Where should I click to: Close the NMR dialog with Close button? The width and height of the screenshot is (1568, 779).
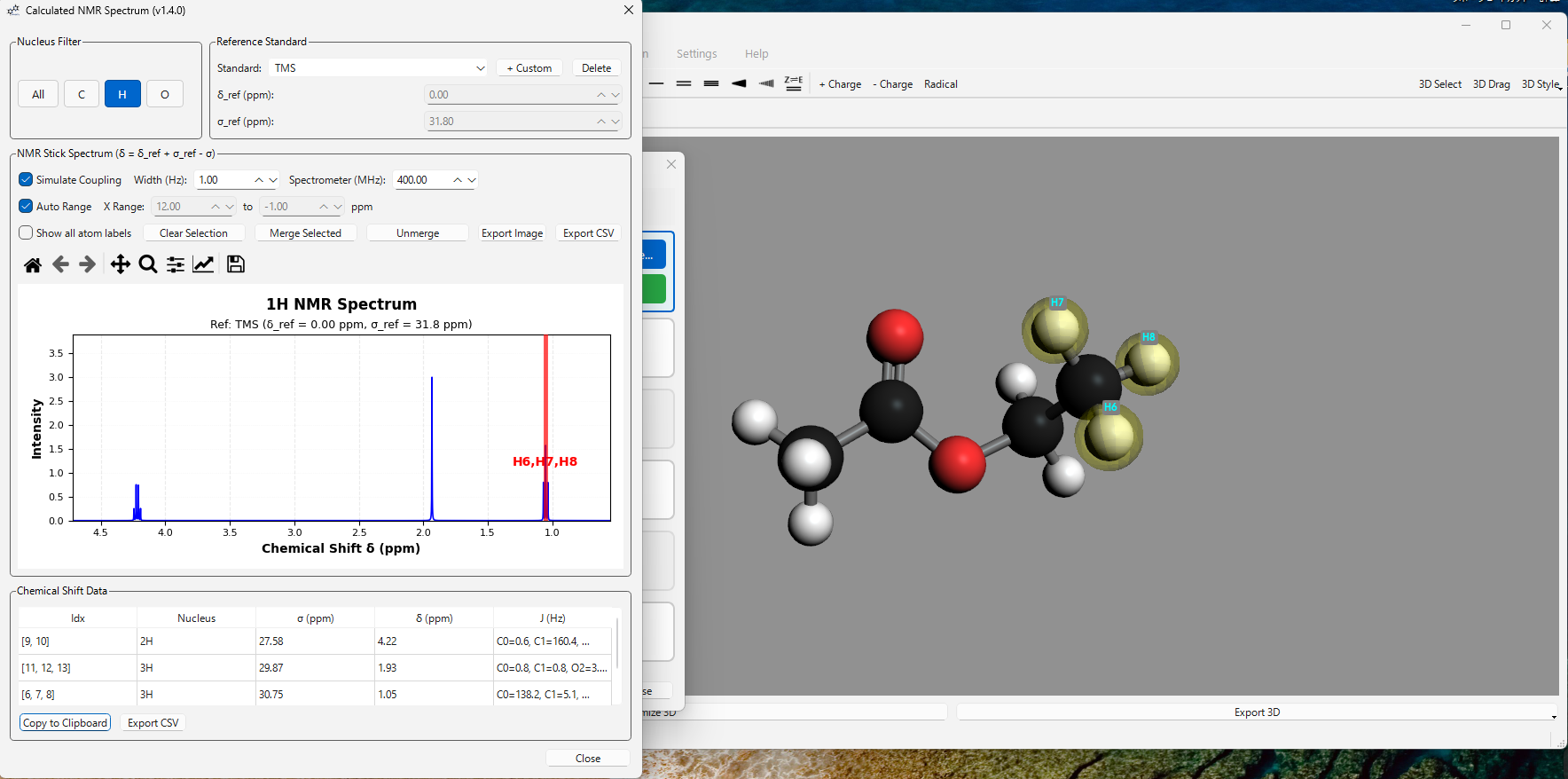(588, 759)
